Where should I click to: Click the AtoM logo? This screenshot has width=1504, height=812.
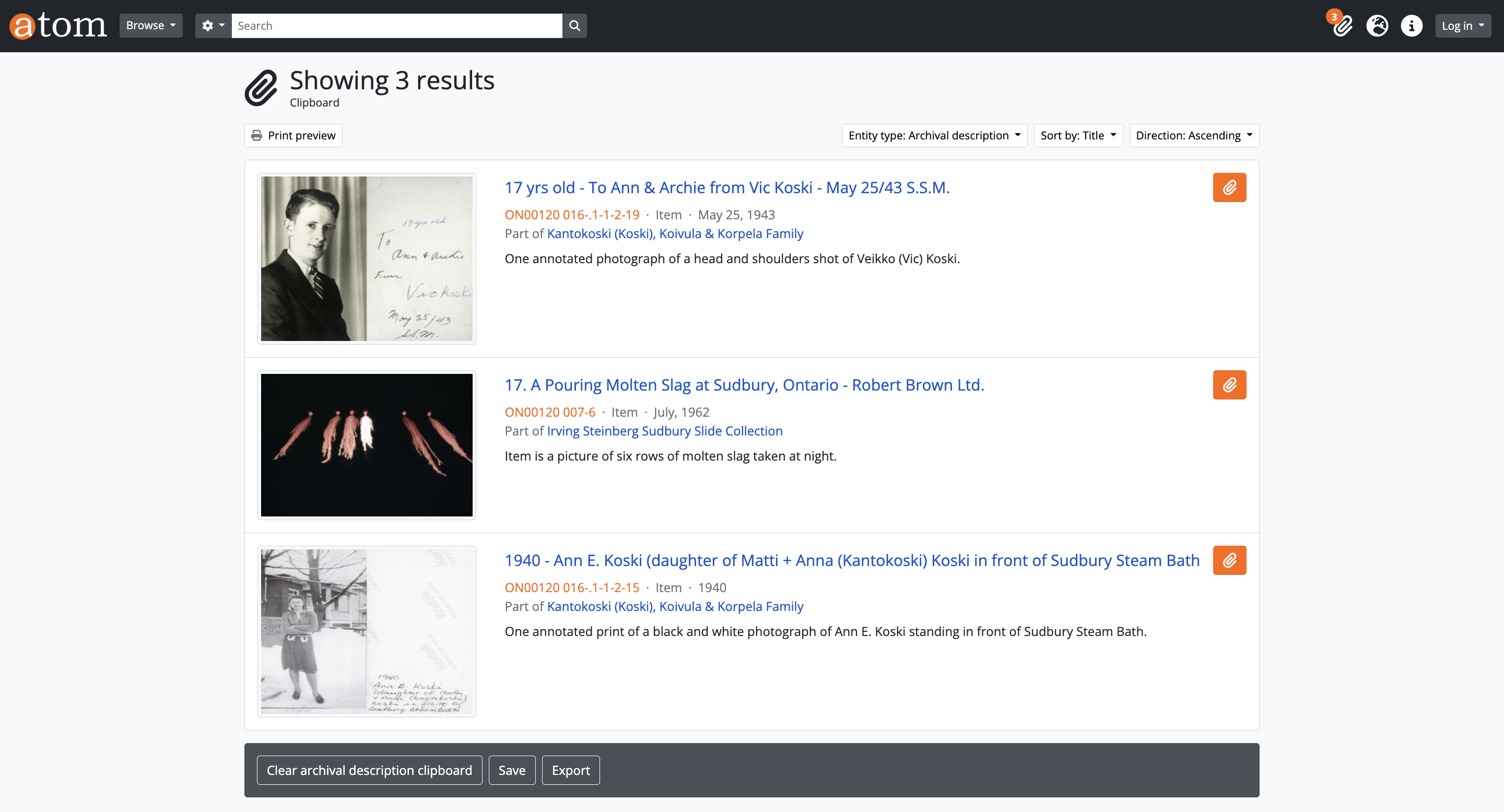pos(58,26)
